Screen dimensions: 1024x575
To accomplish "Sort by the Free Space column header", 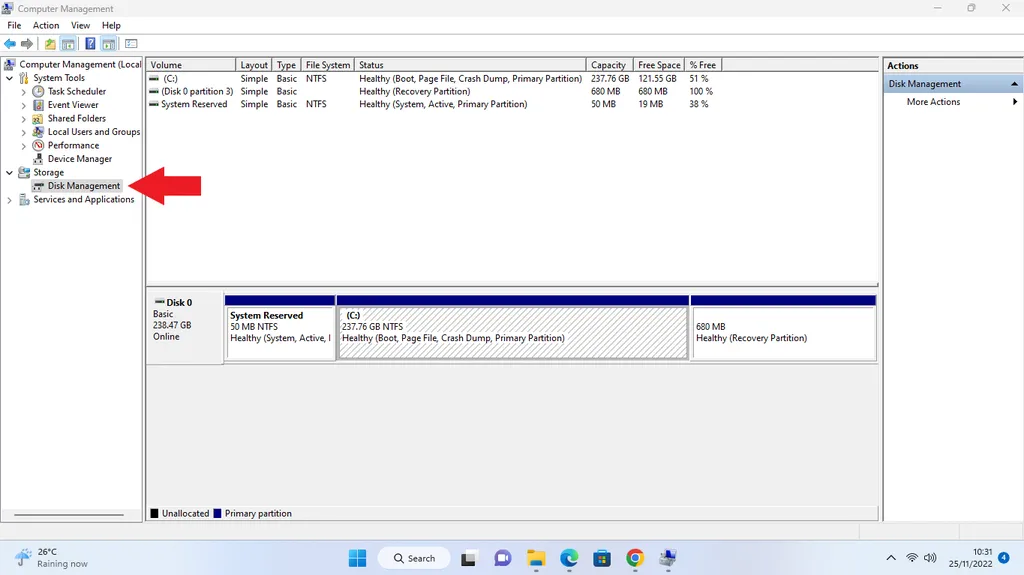I will [659, 65].
